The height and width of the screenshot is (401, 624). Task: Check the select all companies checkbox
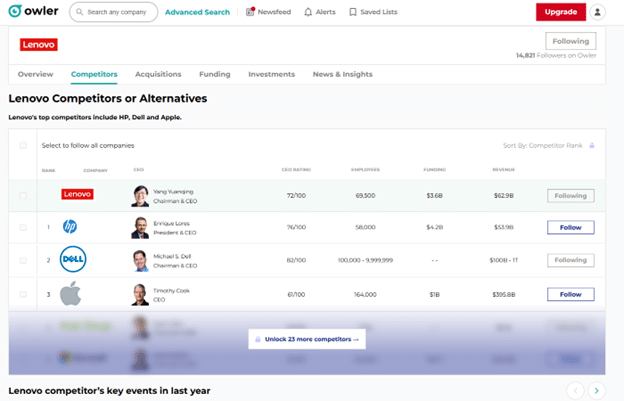tap(23, 145)
